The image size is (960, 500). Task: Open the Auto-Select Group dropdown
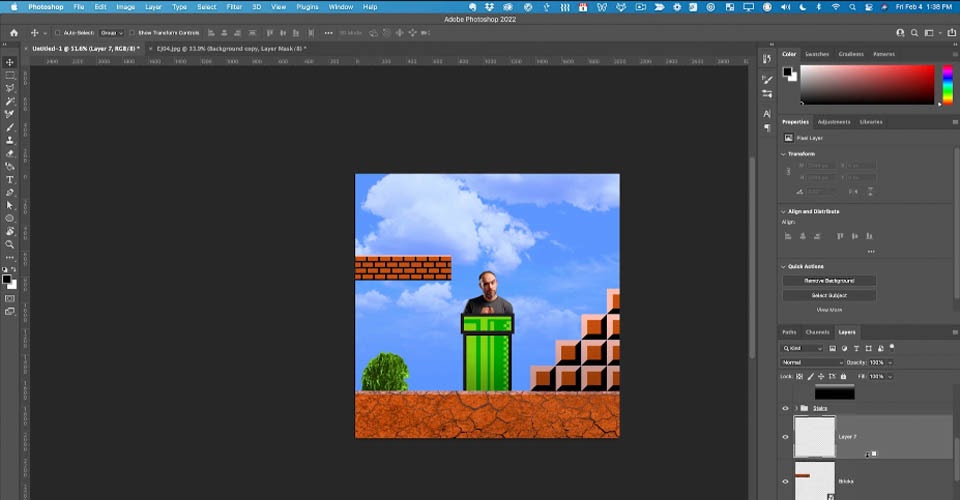[x=111, y=33]
